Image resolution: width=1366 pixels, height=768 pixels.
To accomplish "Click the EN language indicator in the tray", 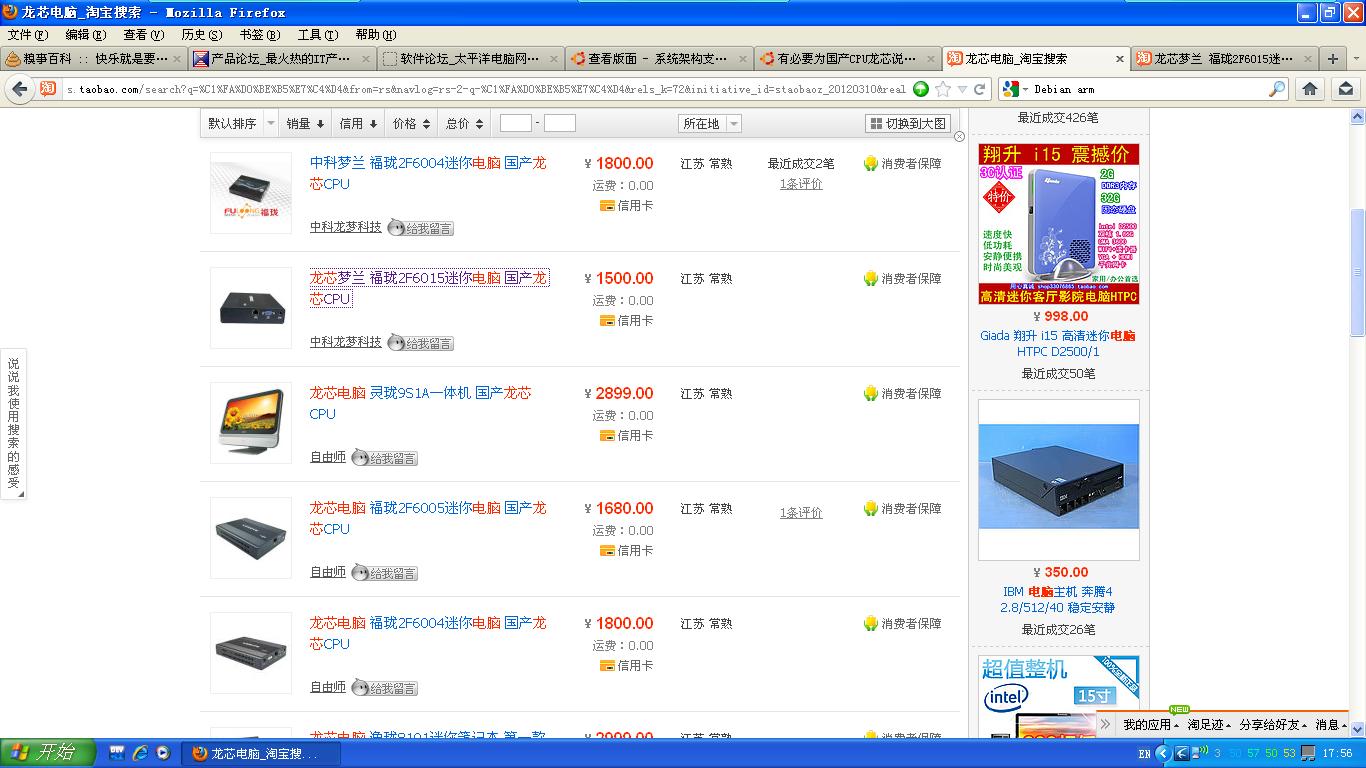I will coord(1144,754).
